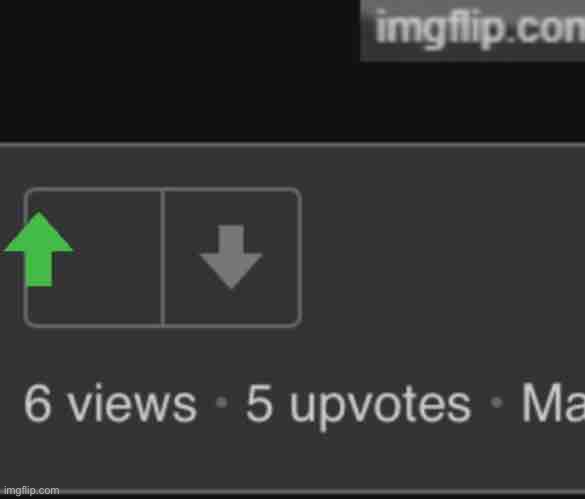Click the number "6" in the views count
Screen dimensions: 585x499
(x=37, y=404)
